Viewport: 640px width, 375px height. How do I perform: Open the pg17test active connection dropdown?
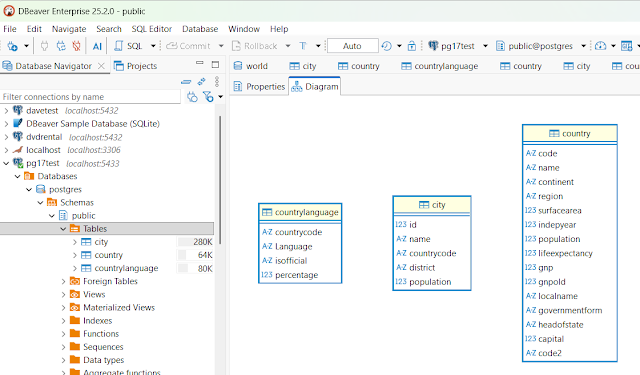coord(485,46)
